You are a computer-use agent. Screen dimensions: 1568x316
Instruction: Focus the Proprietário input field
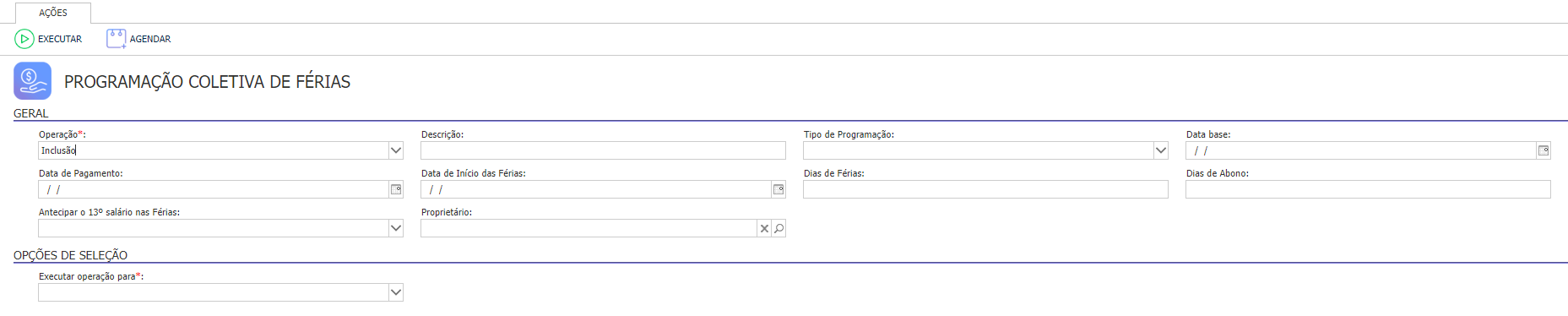tap(589, 228)
